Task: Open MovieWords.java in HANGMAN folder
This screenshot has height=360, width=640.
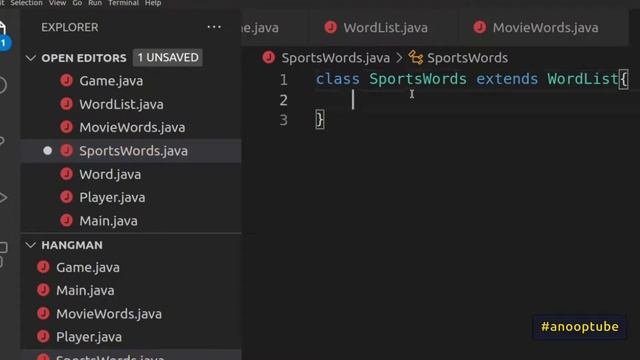Action: click(x=109, y=314)
